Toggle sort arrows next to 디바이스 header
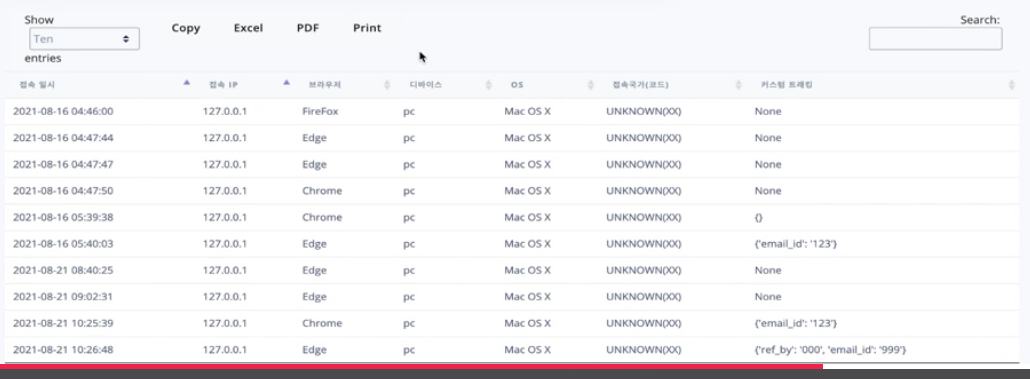This screenshot has width=1030, height=379. pos(488,85)
